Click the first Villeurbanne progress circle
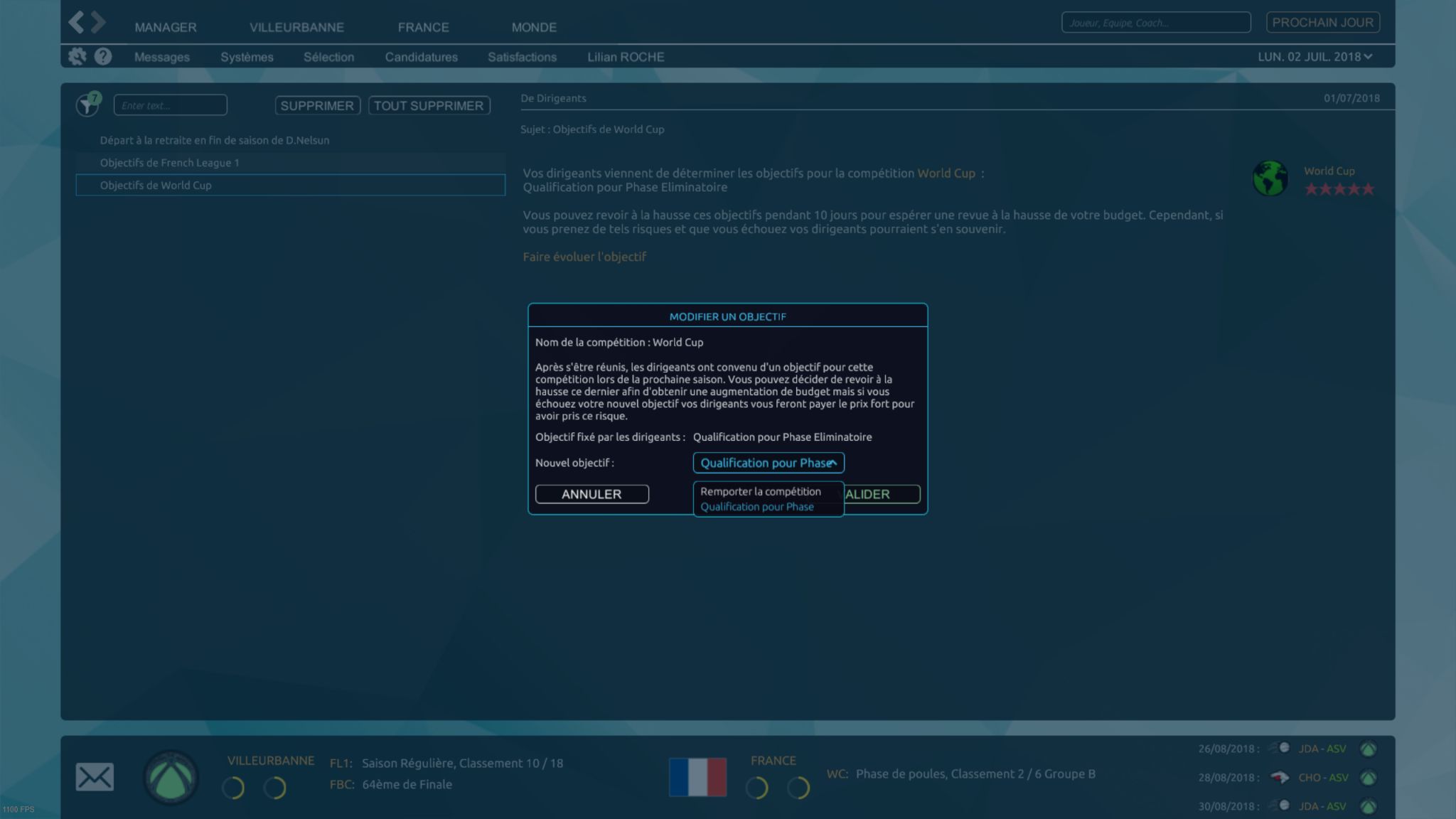Screen dimensions: 1456x819 (233, 788)
